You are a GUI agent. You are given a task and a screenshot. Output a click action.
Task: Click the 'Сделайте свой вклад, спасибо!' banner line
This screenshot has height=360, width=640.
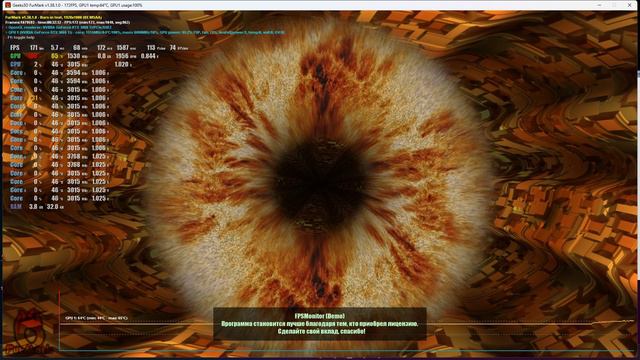321,331
